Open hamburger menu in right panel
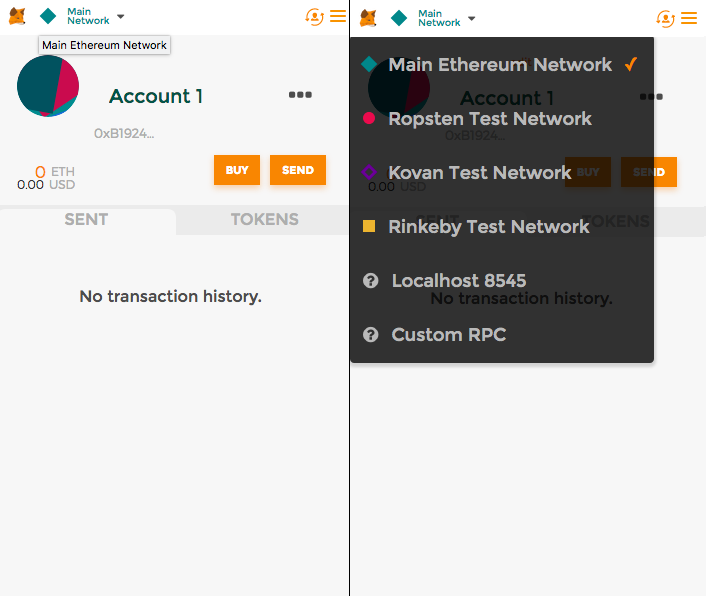706x596 pixels. (689, 18)
